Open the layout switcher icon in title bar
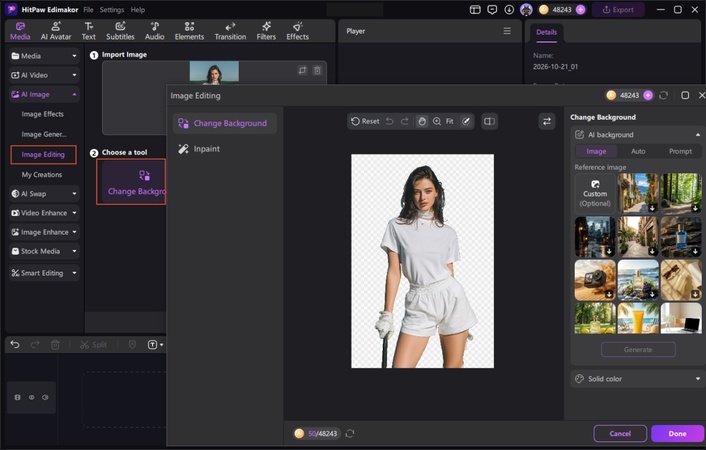Image resolution: width=706 pixels, height=450 pixels. [475, 9]
